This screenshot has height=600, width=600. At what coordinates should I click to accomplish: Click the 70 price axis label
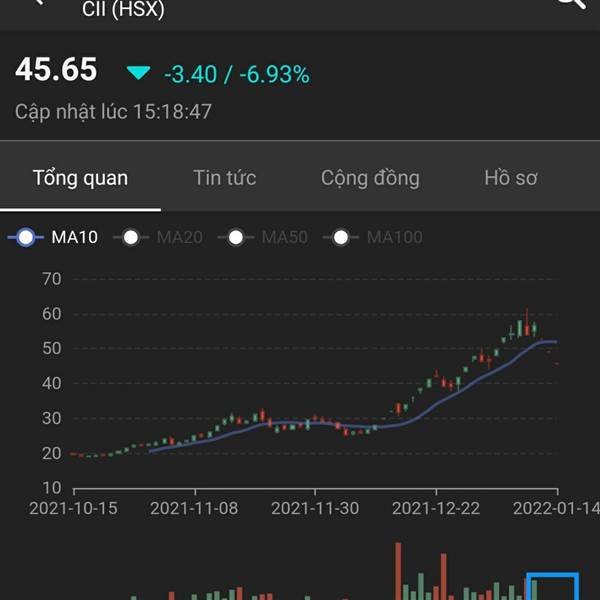tap(52, 279)
